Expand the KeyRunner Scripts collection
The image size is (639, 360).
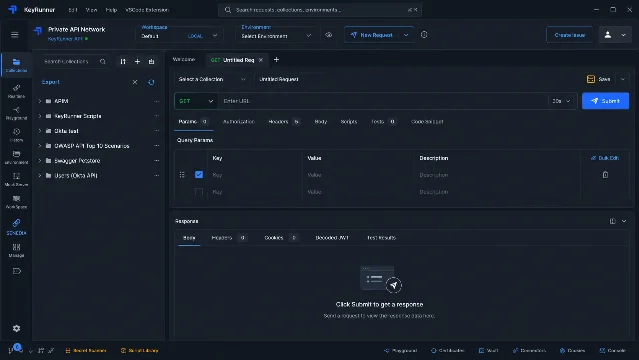(x=40, y=116)
